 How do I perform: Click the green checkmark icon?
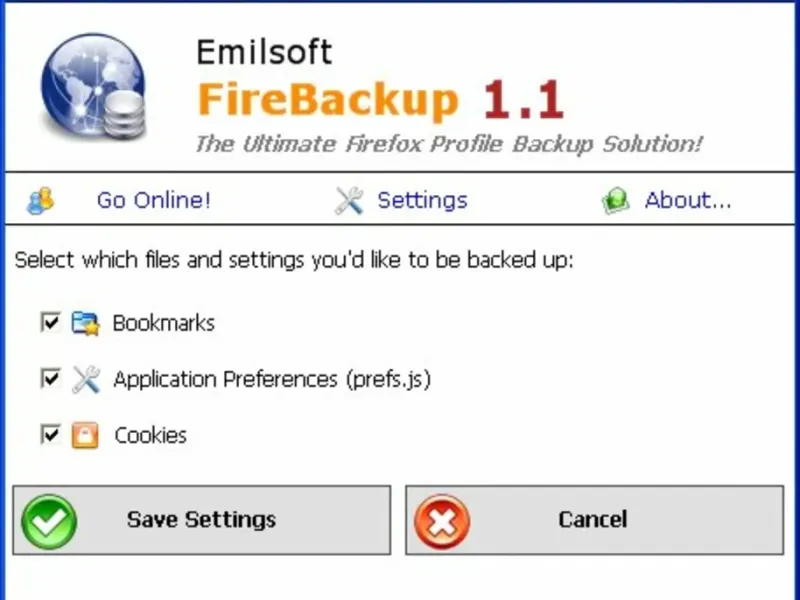click(x=48, y=521)
